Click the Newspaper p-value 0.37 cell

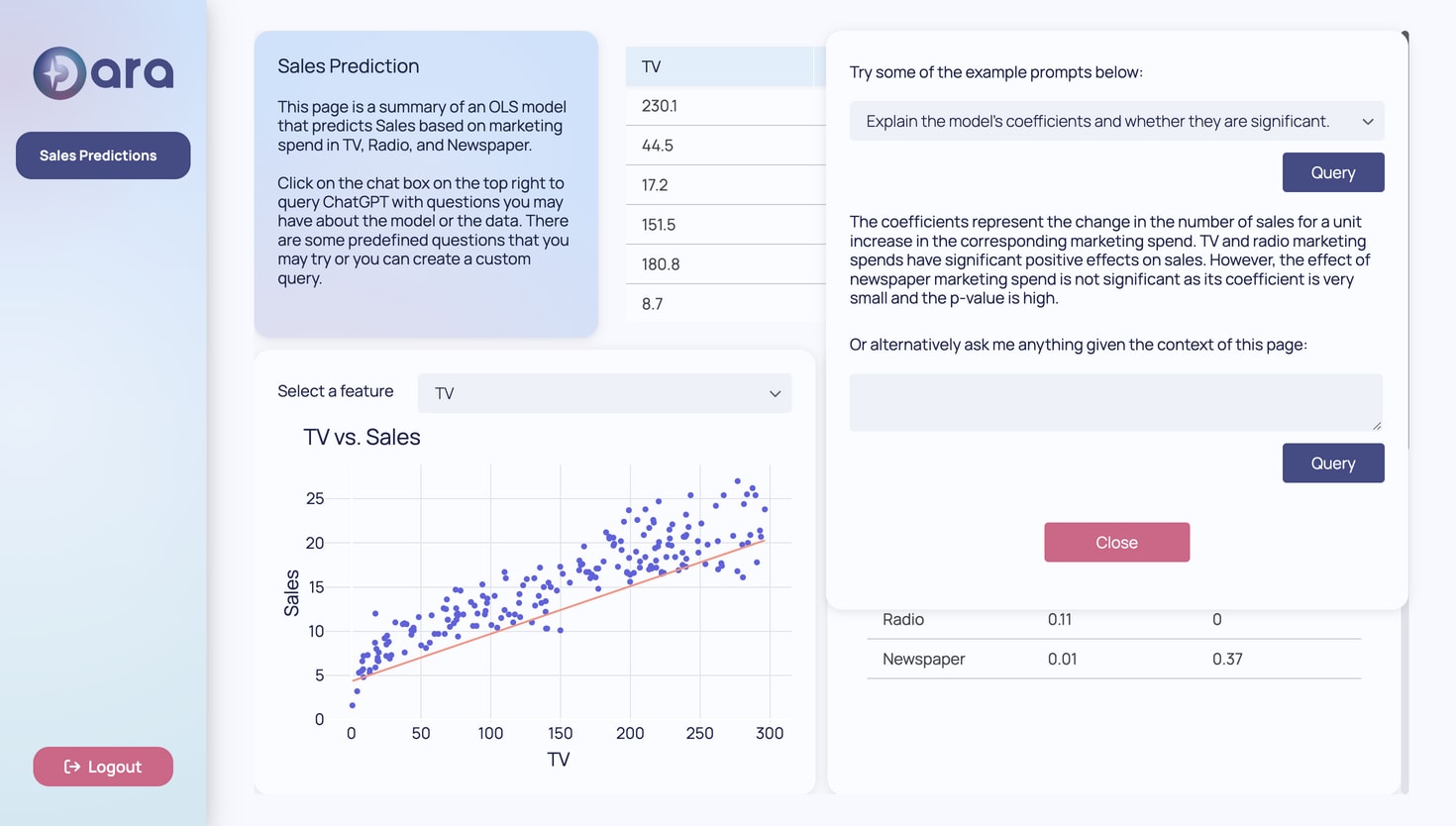pos(1227,659)
